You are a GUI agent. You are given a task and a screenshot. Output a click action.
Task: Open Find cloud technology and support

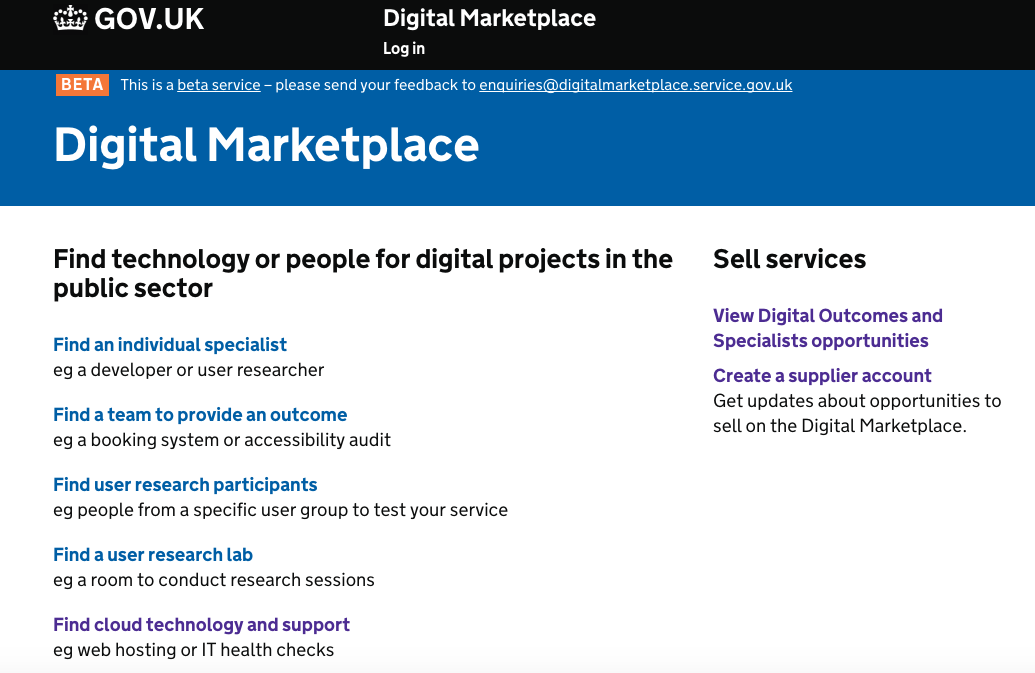tap(201, 624)
